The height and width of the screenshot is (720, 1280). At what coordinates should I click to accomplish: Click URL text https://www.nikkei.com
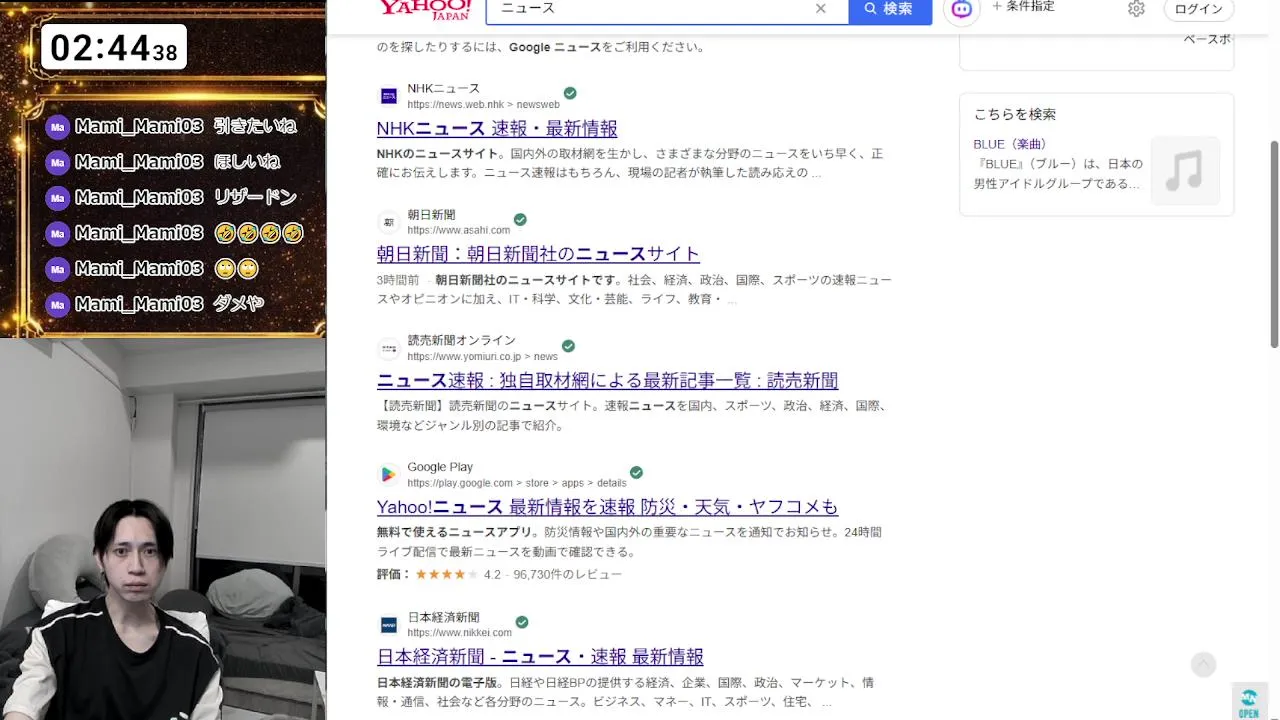459,633
